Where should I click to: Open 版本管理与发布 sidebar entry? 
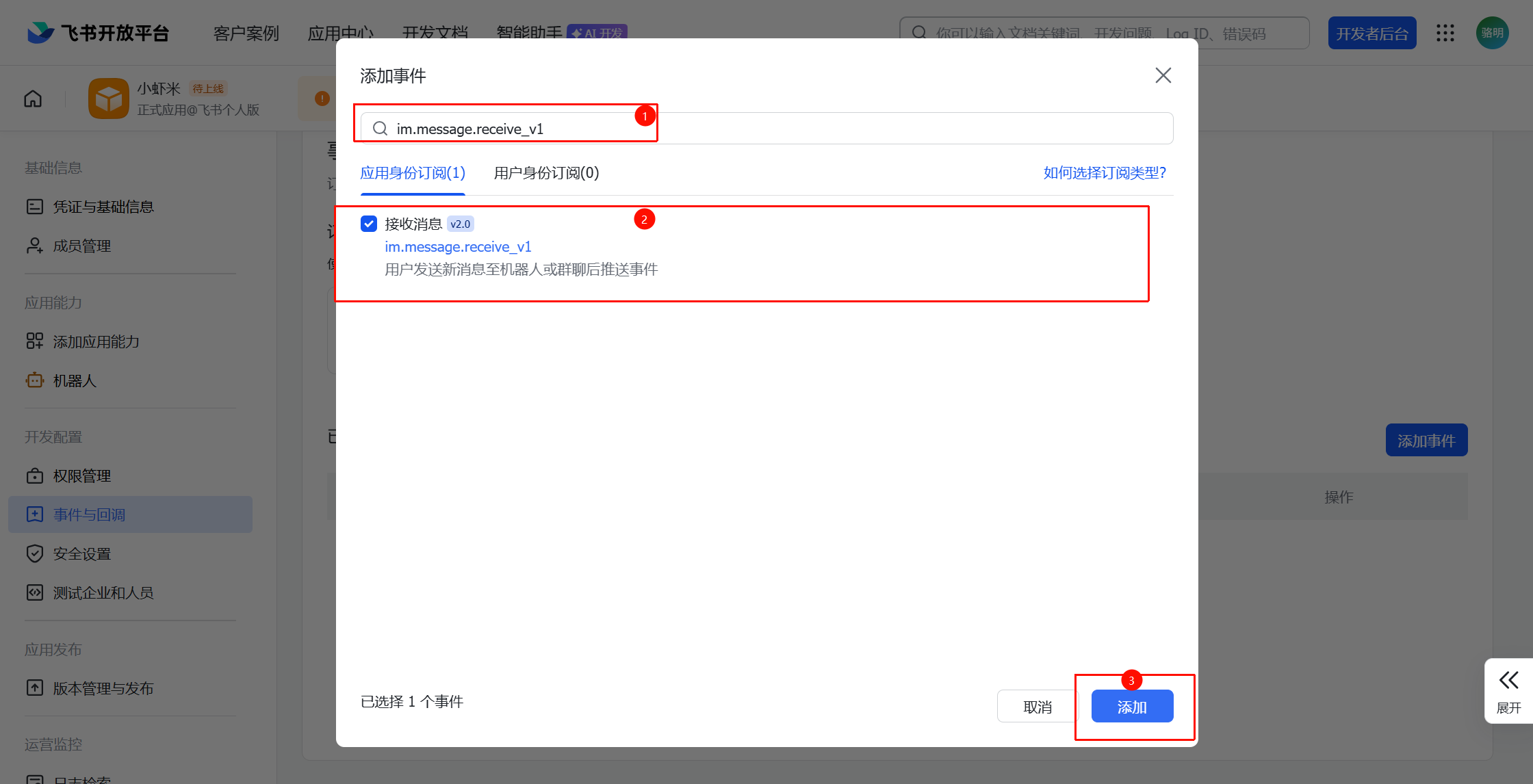(103, 688)
